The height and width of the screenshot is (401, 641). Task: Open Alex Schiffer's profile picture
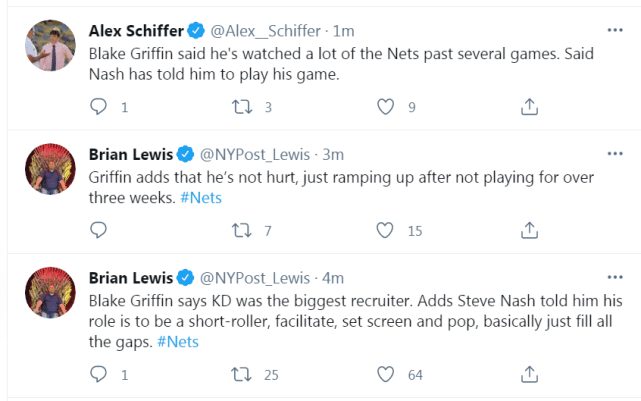click(x=49, y=45)
